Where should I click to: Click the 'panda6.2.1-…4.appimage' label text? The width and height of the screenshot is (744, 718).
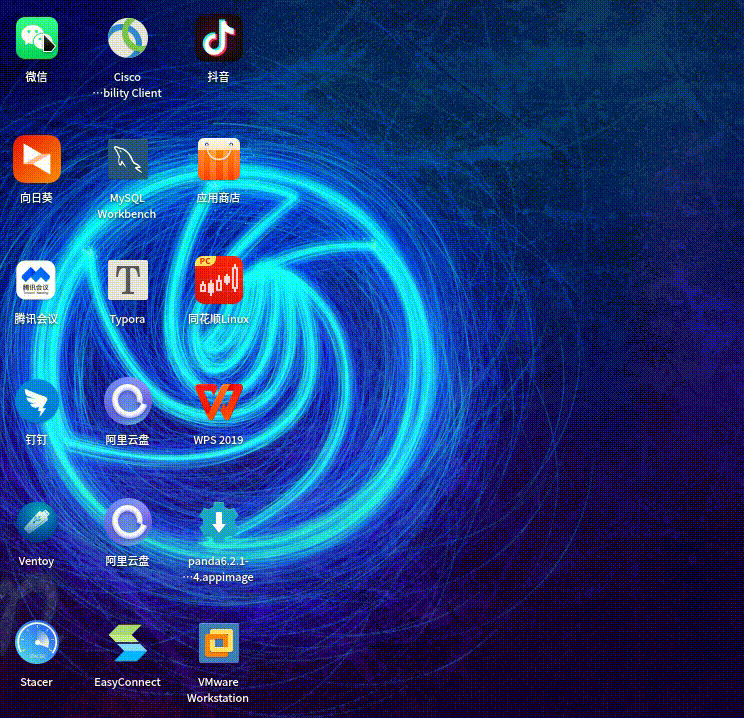pos(218,569)
